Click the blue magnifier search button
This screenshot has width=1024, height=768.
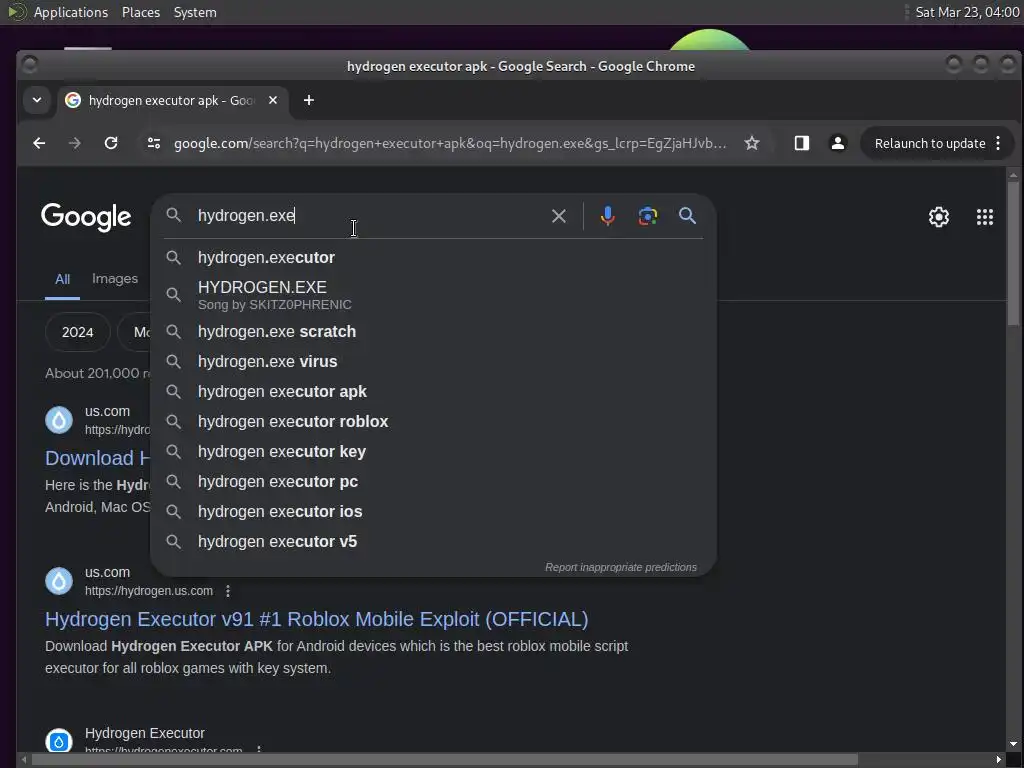[x=687, y=216]
